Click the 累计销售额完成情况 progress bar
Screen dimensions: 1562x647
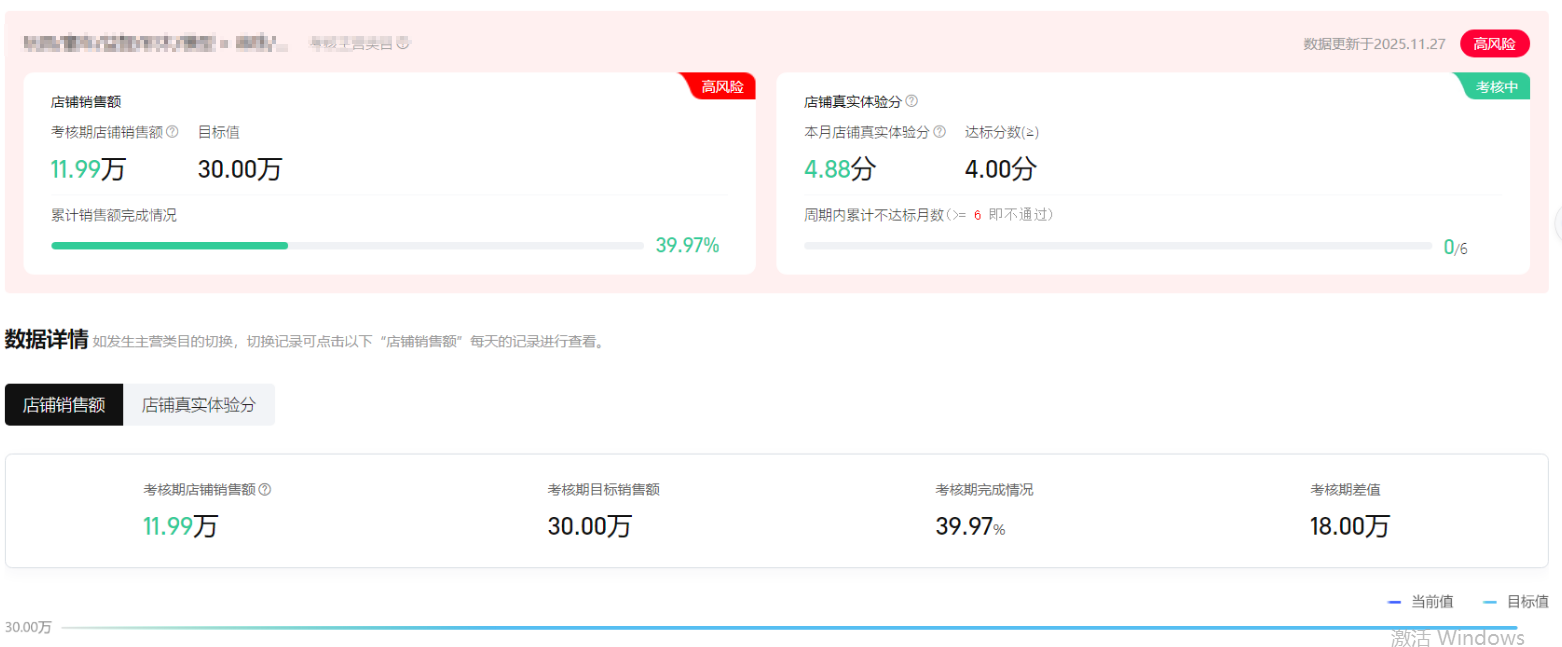pos(347,245)
